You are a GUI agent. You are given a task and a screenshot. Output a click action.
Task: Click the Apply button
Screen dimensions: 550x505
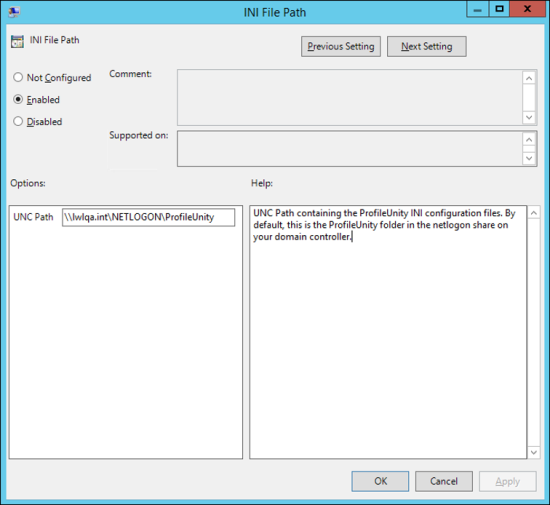point(508,481)
